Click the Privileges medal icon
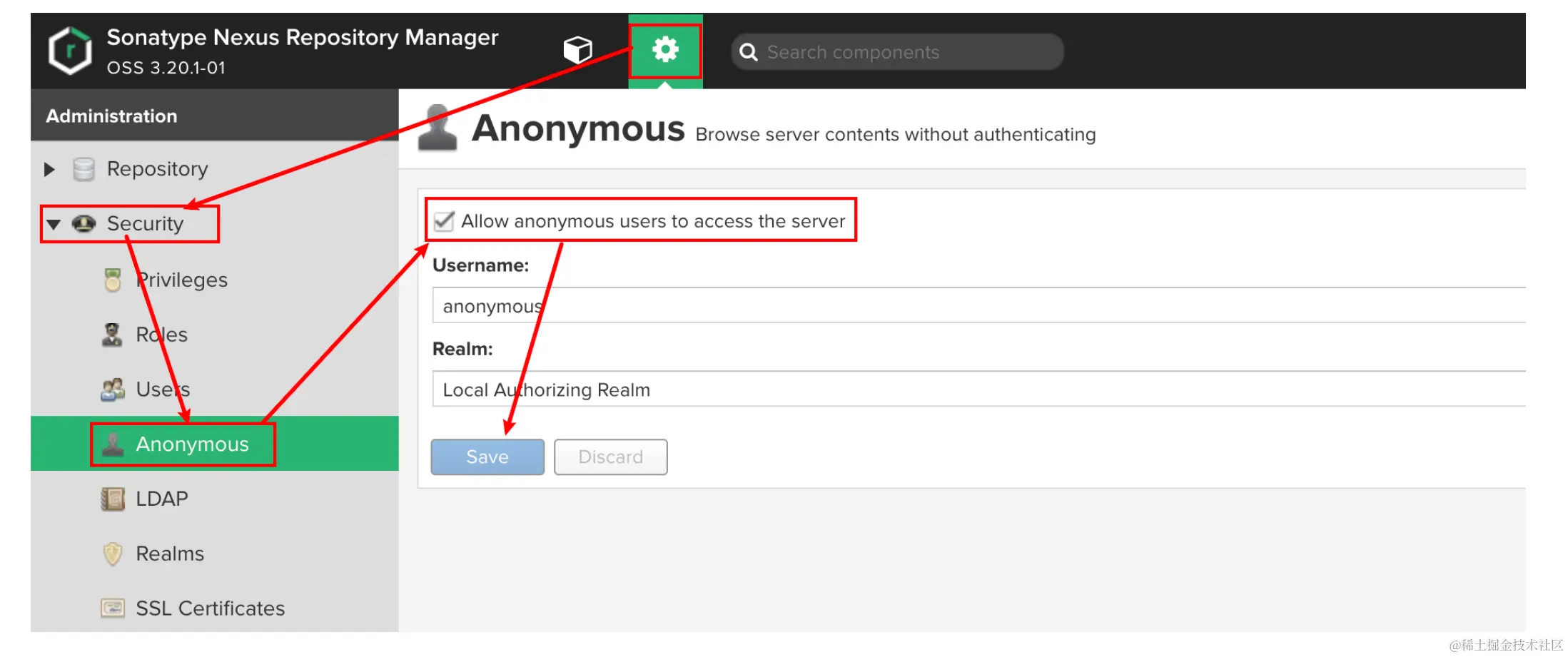The height and width of the screenshot is (657, 1568). (x=113, y=280)
